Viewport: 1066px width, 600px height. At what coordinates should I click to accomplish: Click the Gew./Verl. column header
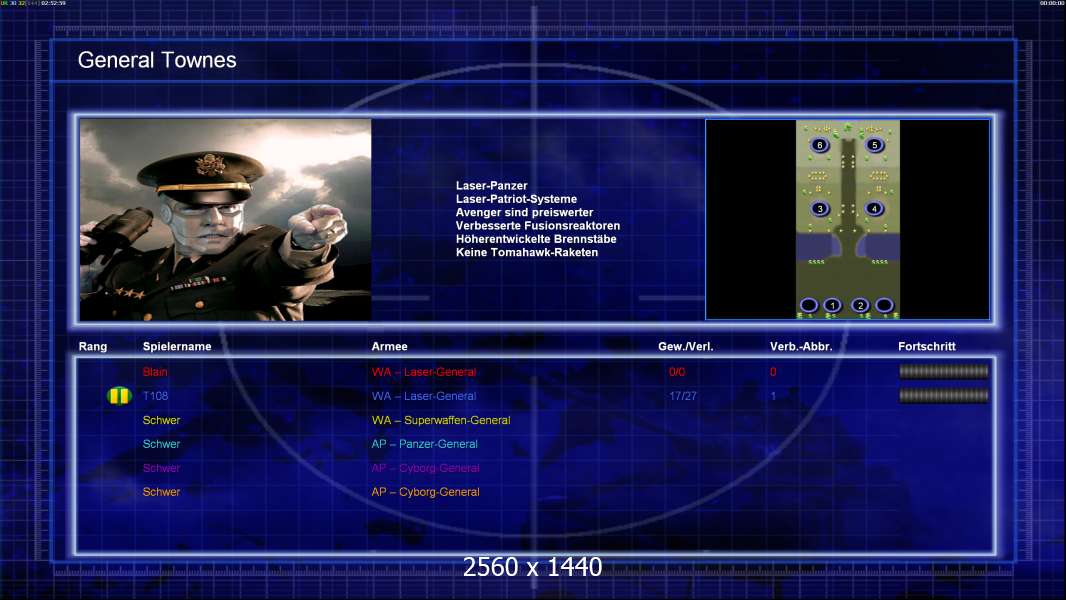685,347
